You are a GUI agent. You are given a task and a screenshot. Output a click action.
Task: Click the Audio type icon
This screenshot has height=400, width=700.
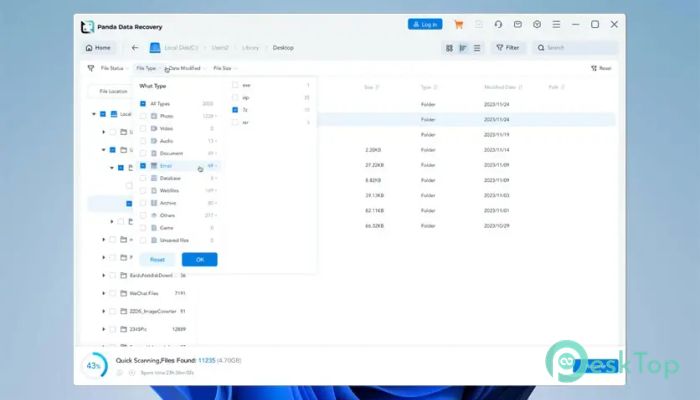click(x=154, y=141)
